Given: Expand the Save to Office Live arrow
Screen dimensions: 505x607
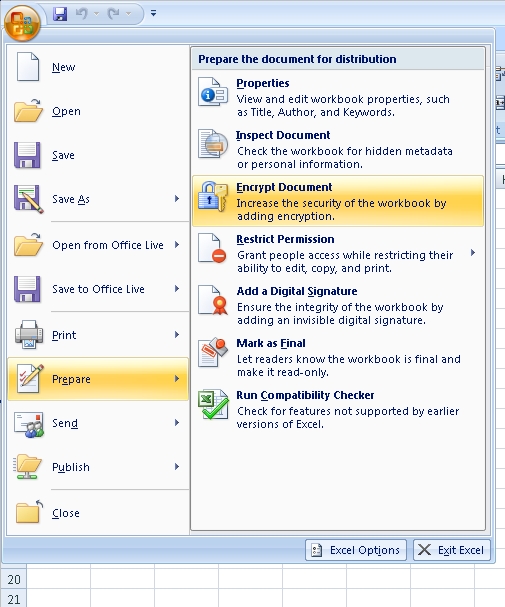Looking at the screenshot, I should [x=177, y=288].
